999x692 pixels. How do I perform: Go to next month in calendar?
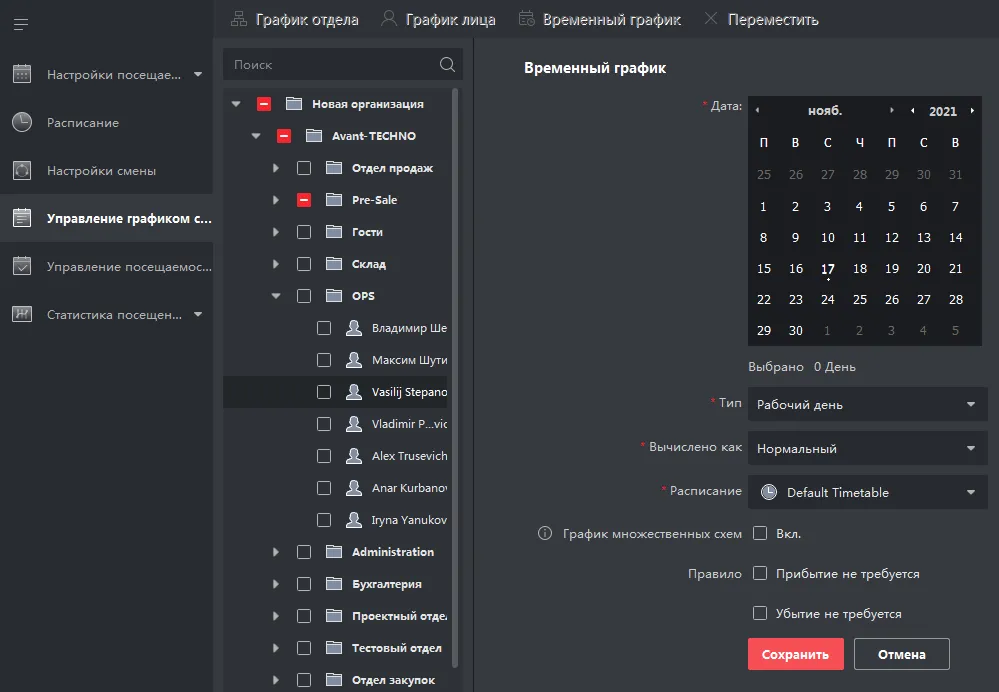(x=892, y=111)
